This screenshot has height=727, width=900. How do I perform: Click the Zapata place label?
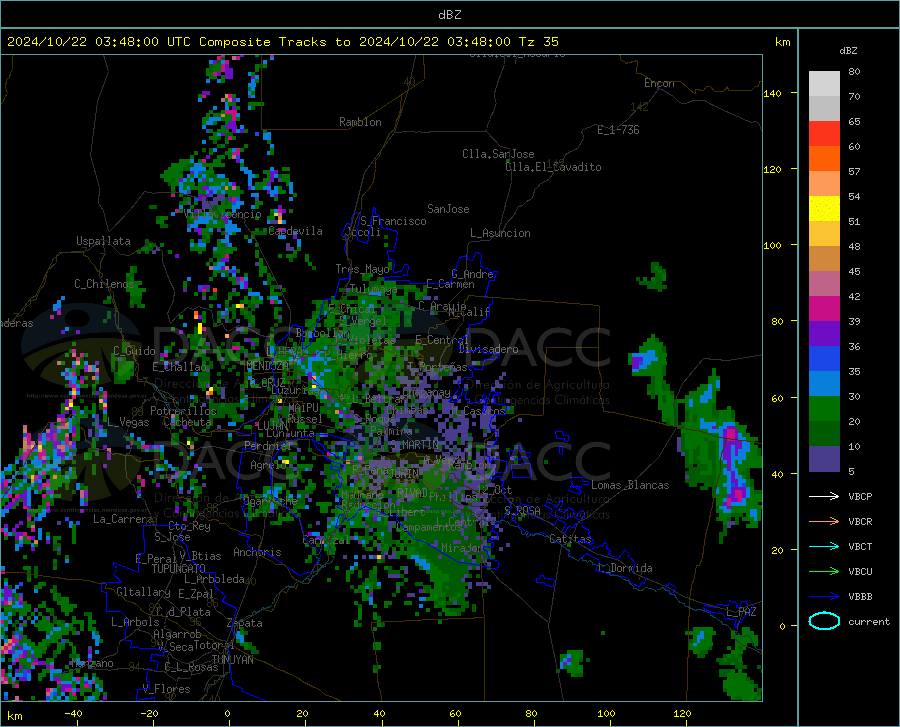[245, 623]
